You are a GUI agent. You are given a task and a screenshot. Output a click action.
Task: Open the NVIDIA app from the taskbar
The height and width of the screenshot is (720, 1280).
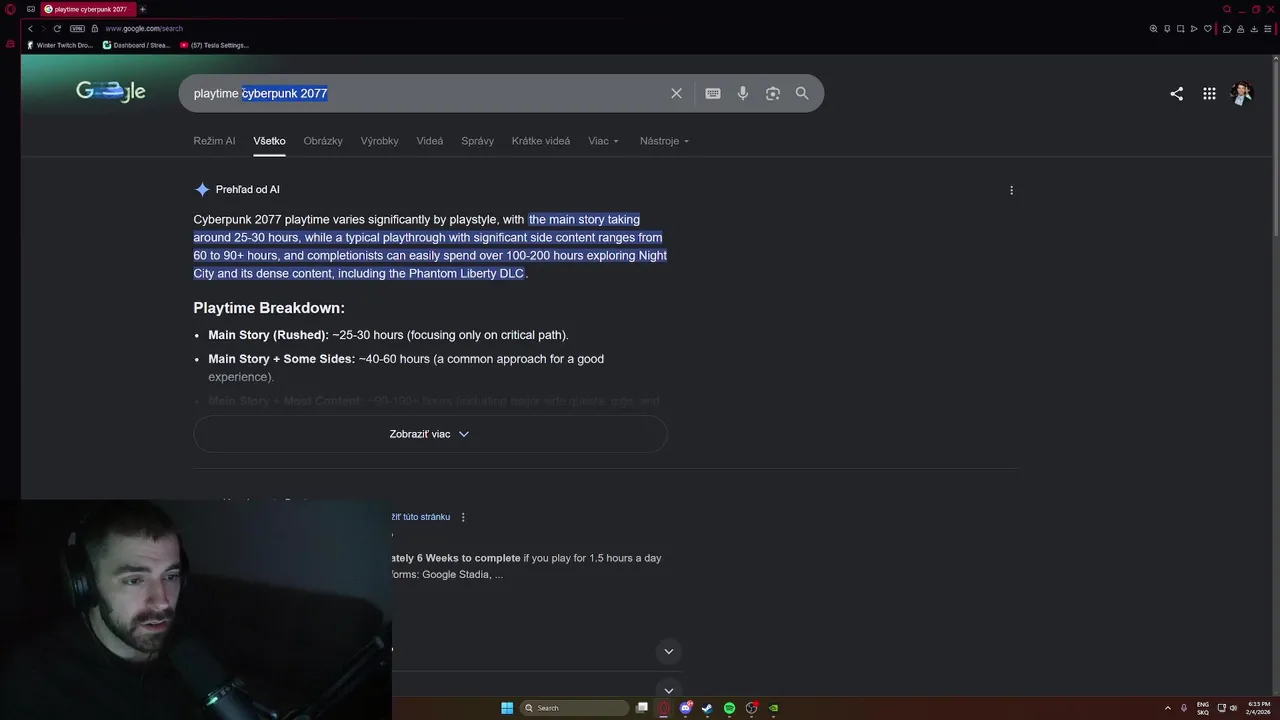[773, 708]
